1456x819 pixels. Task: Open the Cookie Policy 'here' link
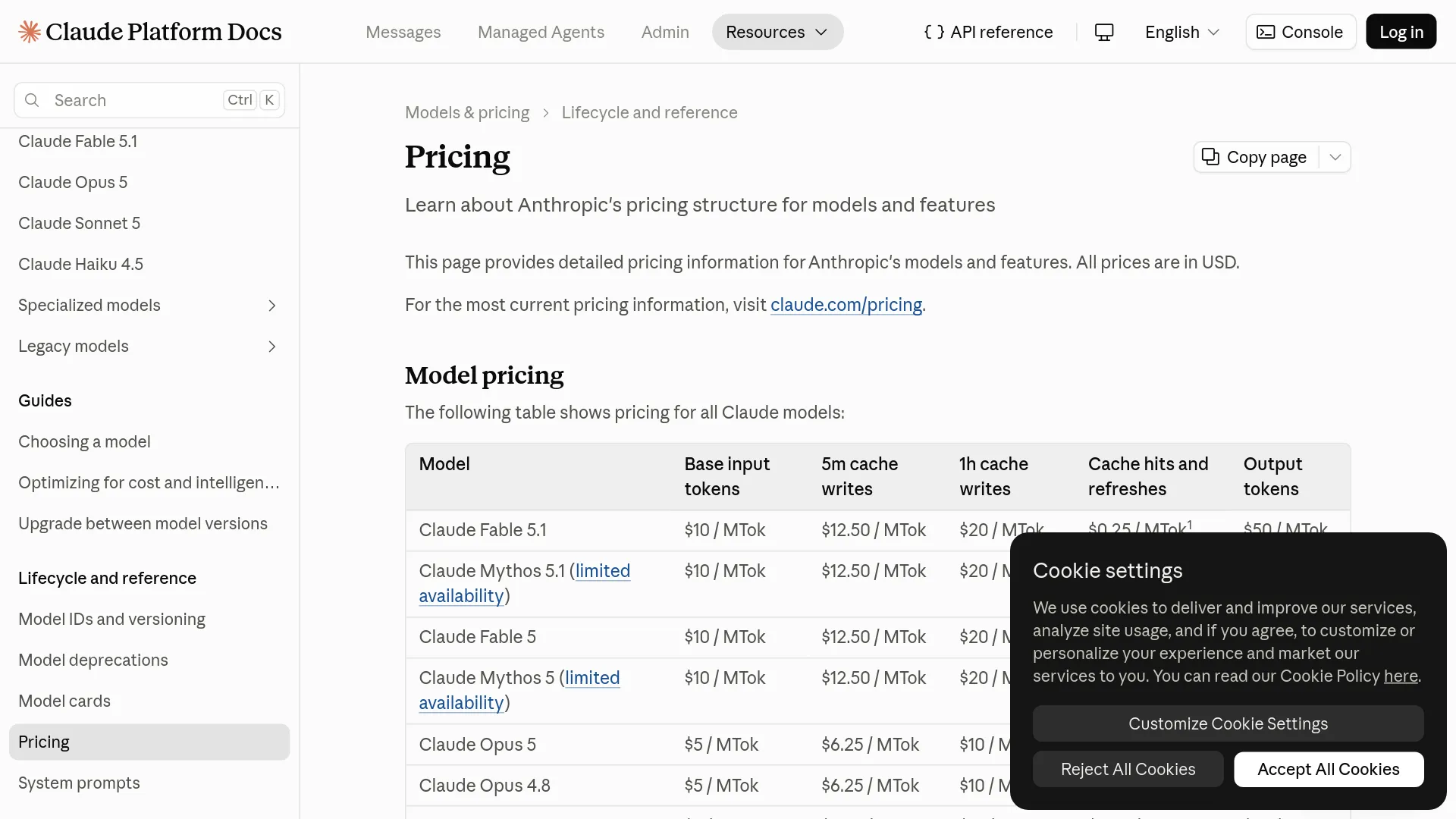[x=1401, y=676]
